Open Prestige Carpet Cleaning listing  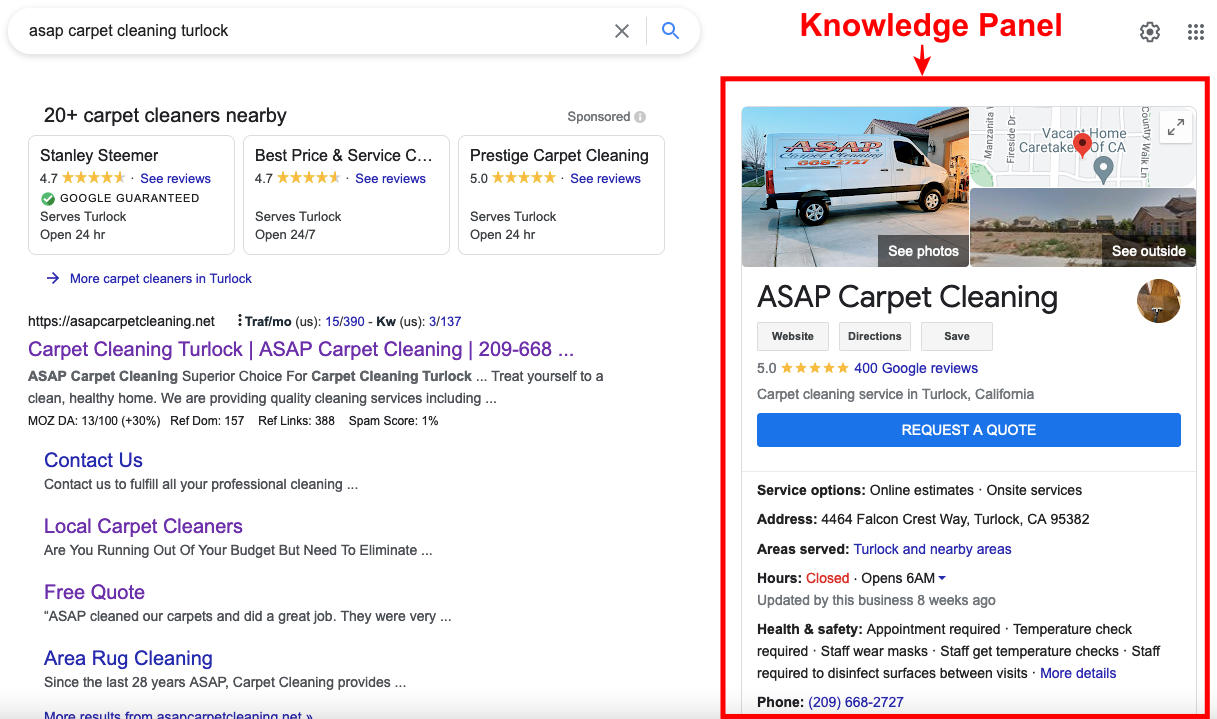tap(559, 155)
